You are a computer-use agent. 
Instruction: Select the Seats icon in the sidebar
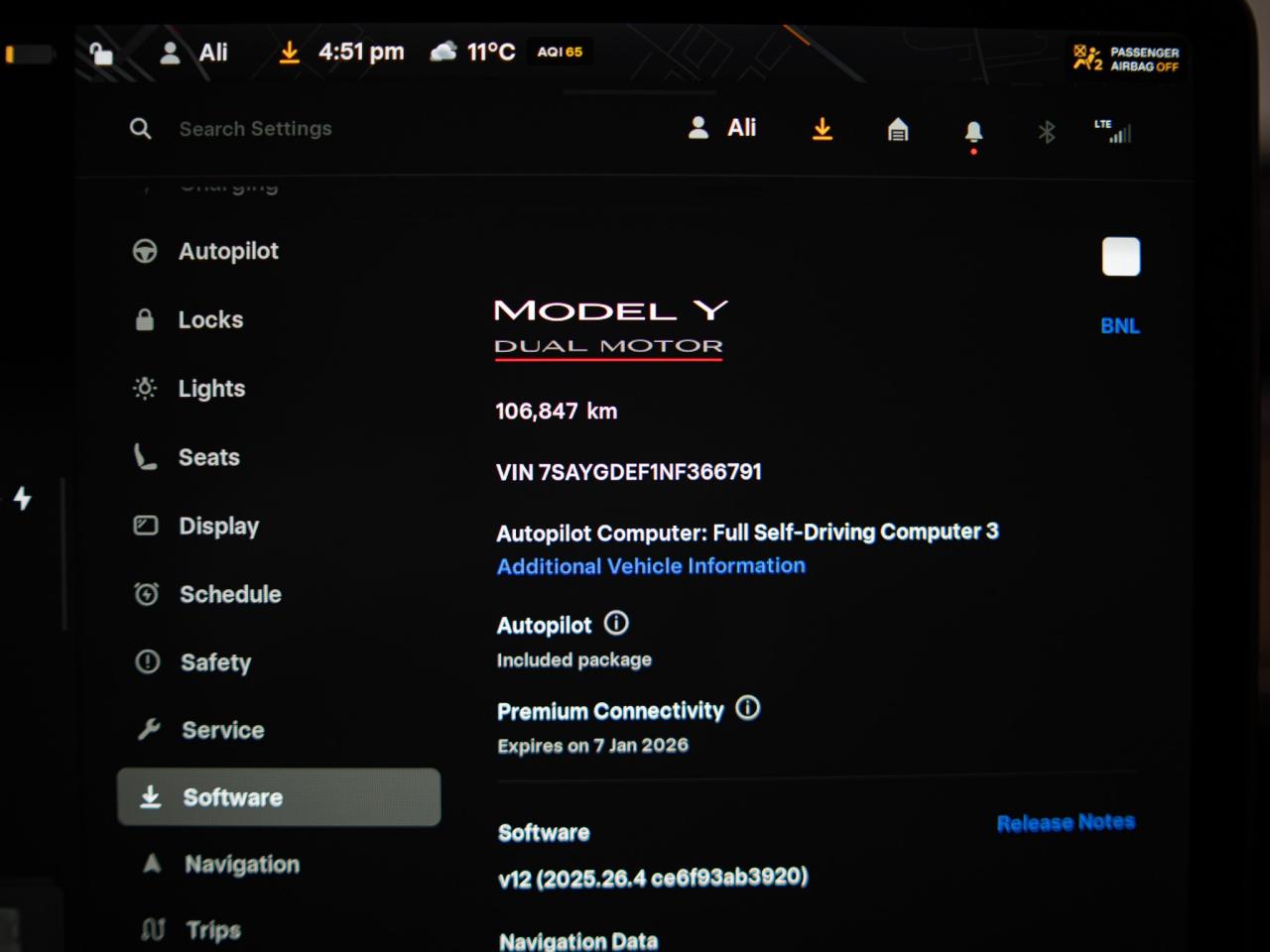click(x=145, y=457)
